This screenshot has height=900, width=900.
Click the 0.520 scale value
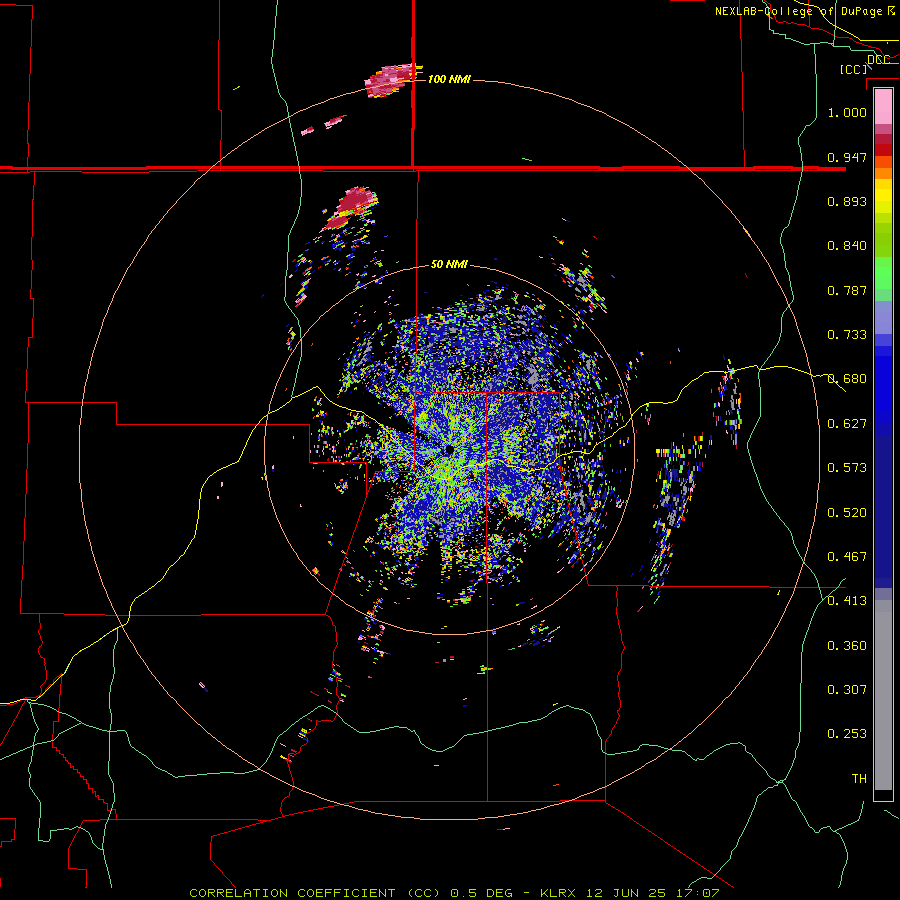[847, 513]
